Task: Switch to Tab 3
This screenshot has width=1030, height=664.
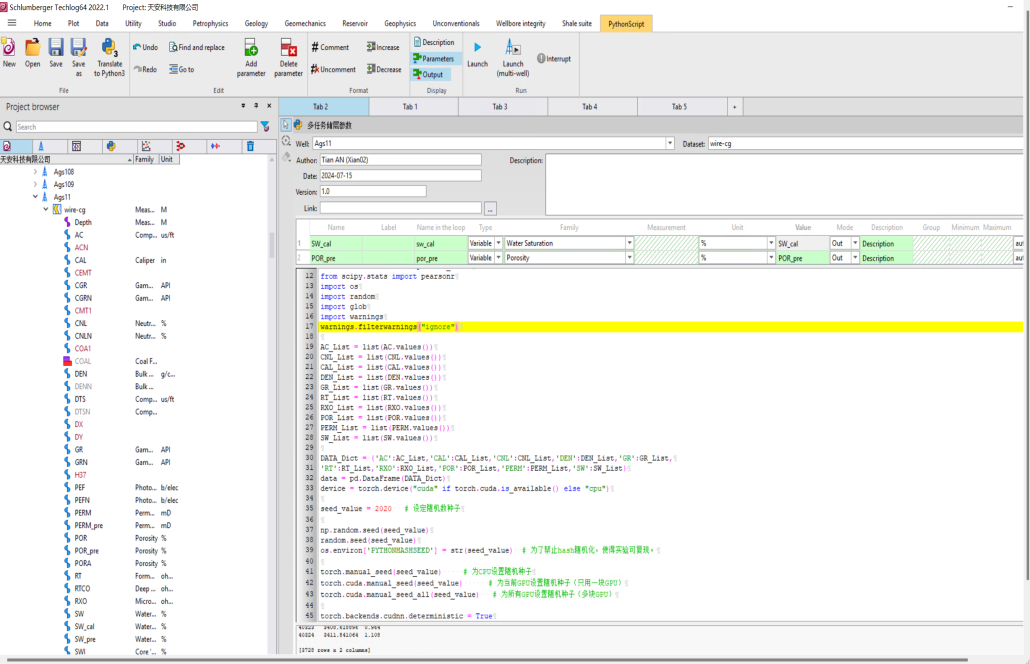Action: (x=499, y=107)
